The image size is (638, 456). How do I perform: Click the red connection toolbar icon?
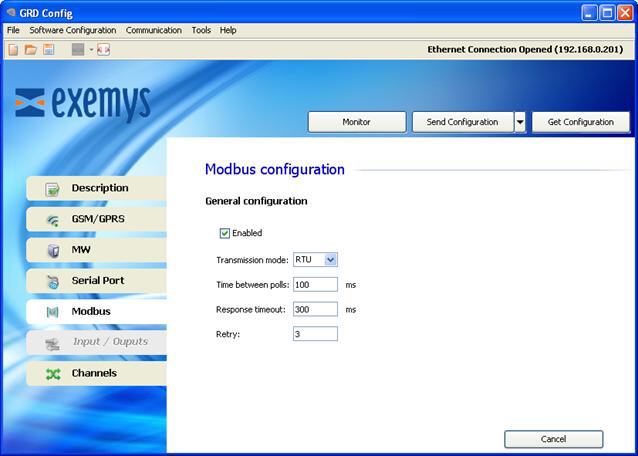coord(104,49)
